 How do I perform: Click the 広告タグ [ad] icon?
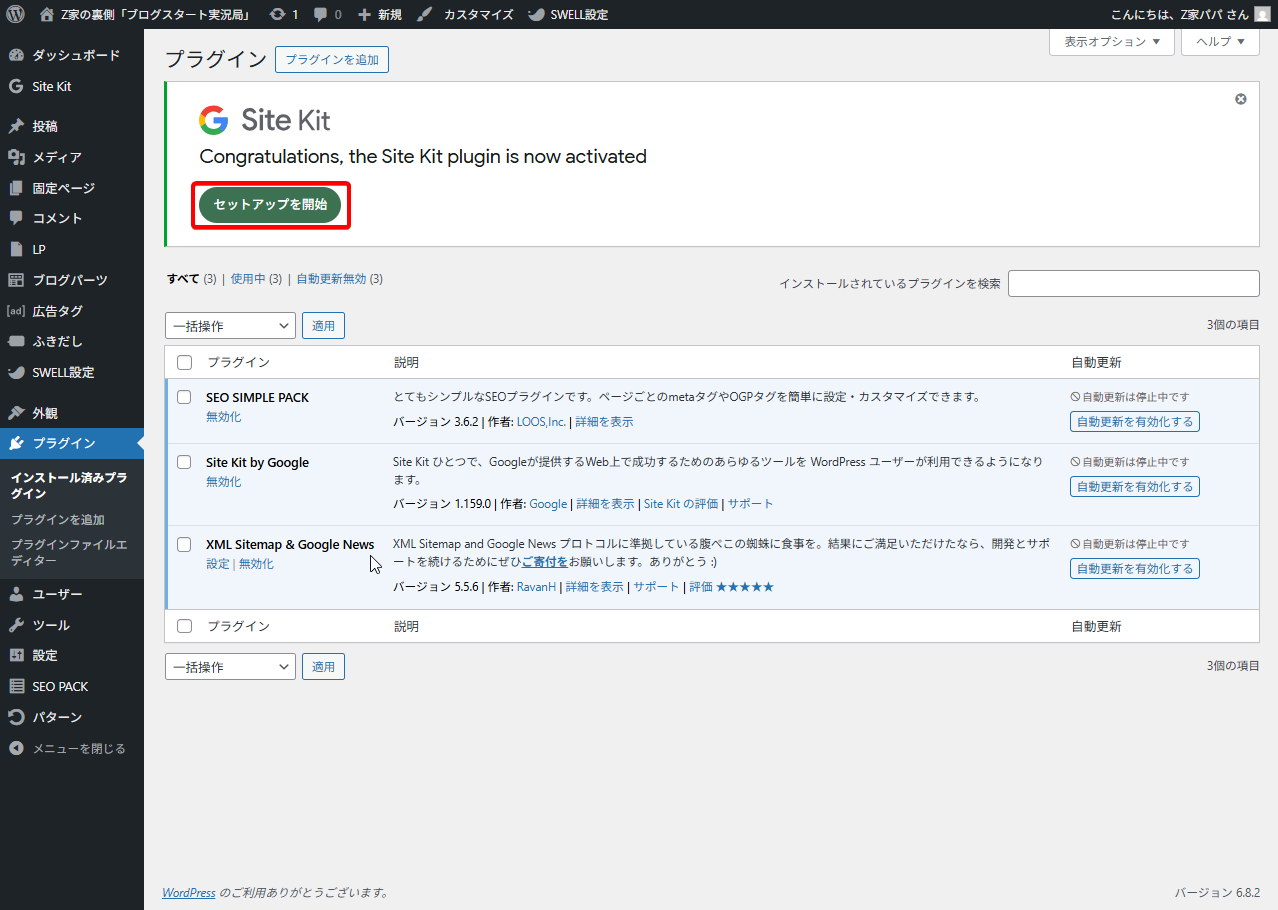[16, 311]
